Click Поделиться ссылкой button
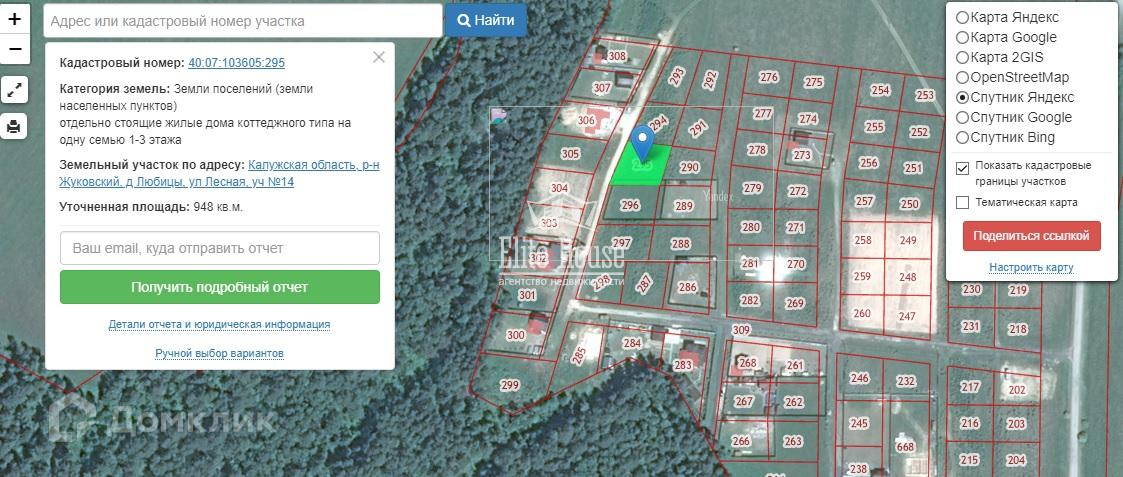This screenshot has width=1123, height=477. 1031,236
